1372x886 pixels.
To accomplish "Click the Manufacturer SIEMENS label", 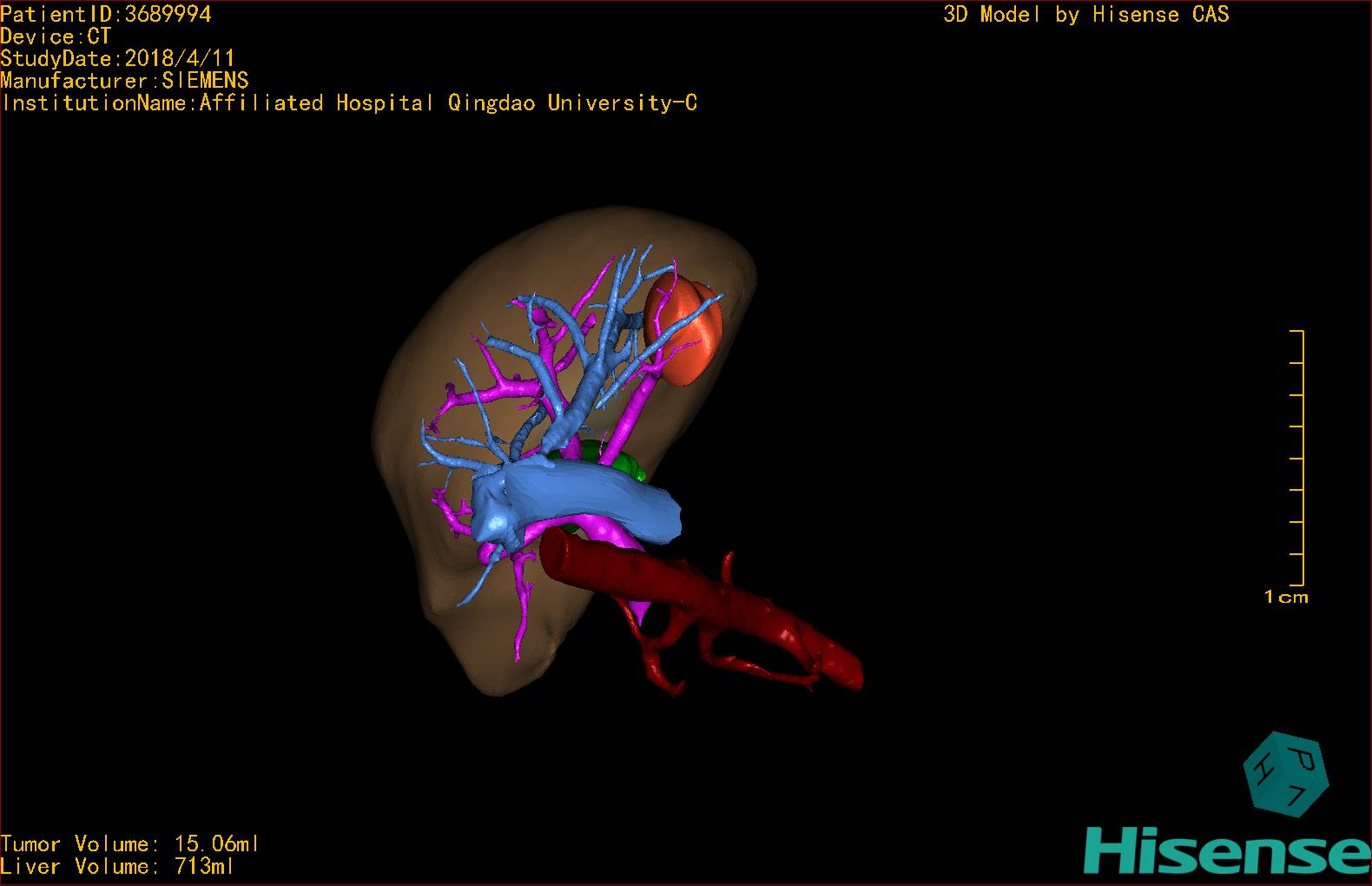I will [x=124, y=81].
